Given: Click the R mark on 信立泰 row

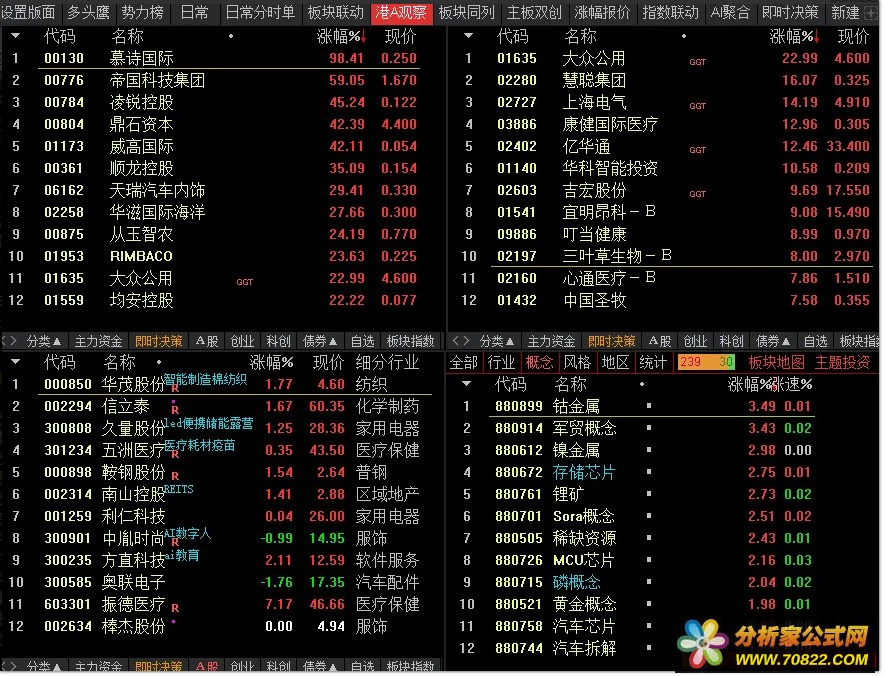Looking at the screenshot, I should [x=175, y=410].
